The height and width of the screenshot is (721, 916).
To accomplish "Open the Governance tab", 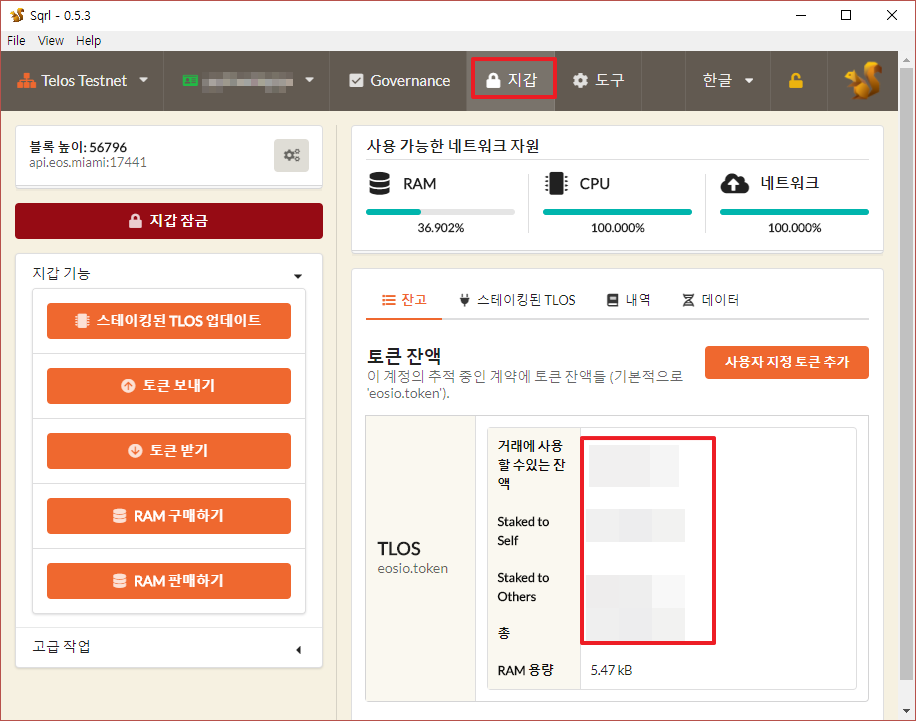I will [398, 81].
